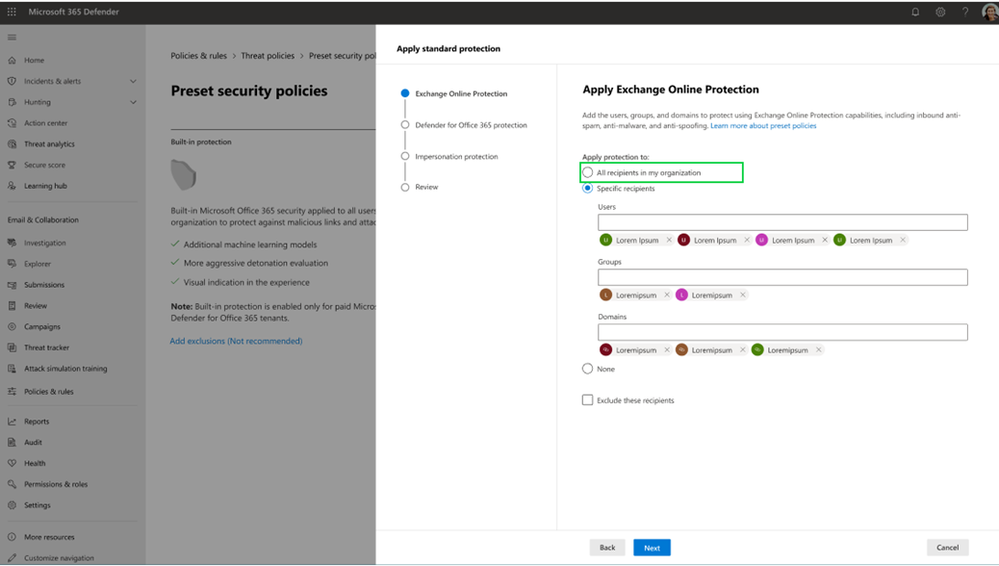Click the Threat tracker icon
Viewport: 999px width, 566px height.
coord(11,347)
